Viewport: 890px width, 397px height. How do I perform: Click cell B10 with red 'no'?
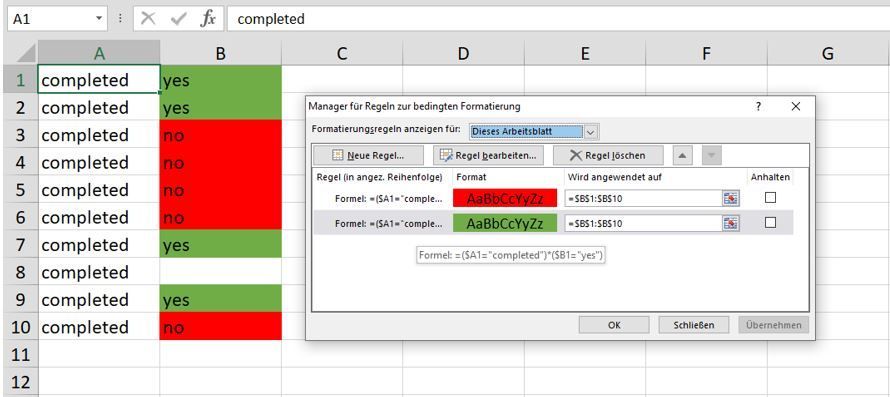[x=221, y=327]
